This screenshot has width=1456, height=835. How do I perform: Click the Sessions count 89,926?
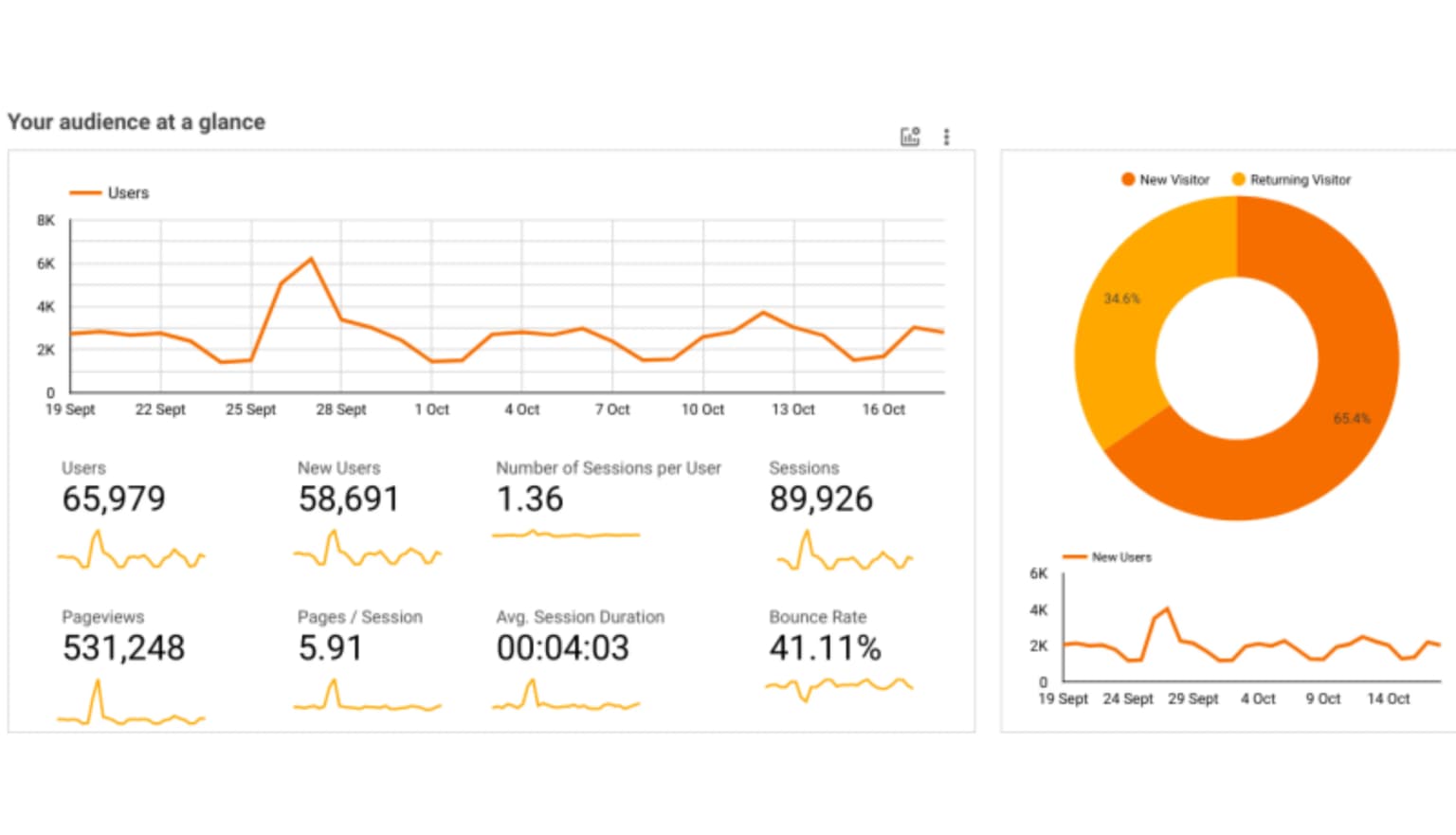coord(821,499)
